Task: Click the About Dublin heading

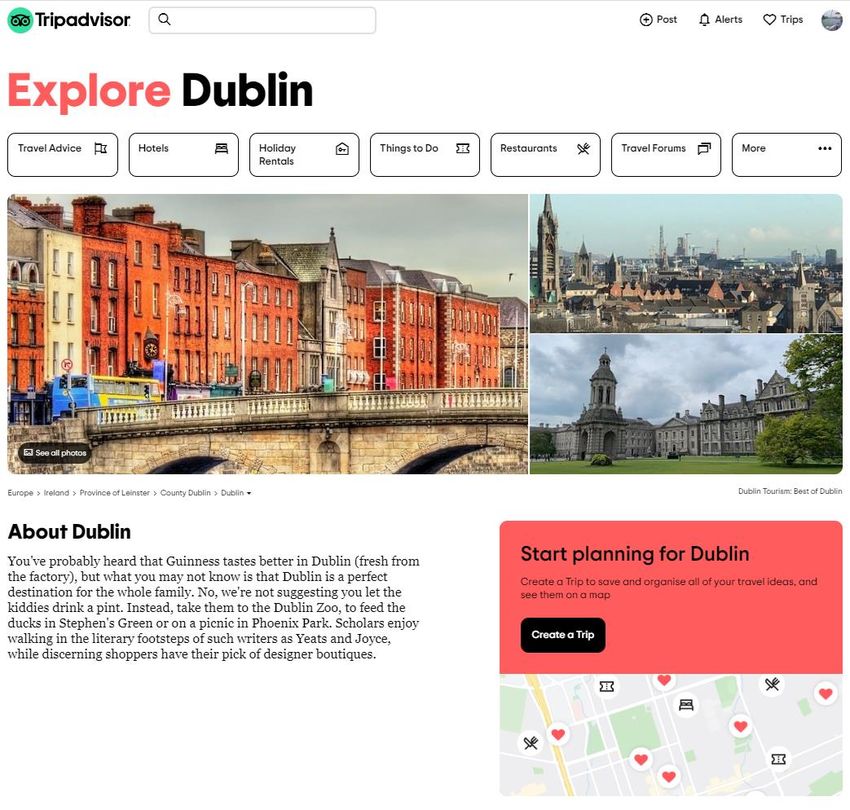Action: [69, 532]
